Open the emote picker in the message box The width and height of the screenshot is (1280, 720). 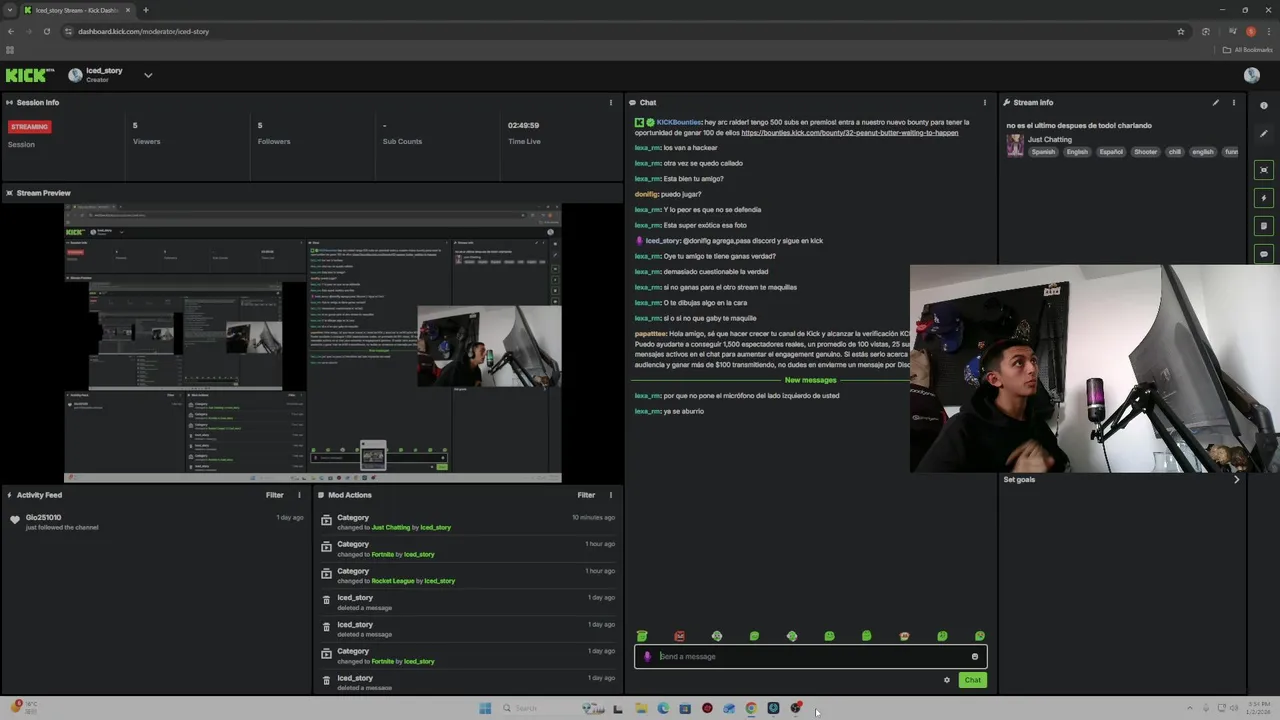click(975, 657)
